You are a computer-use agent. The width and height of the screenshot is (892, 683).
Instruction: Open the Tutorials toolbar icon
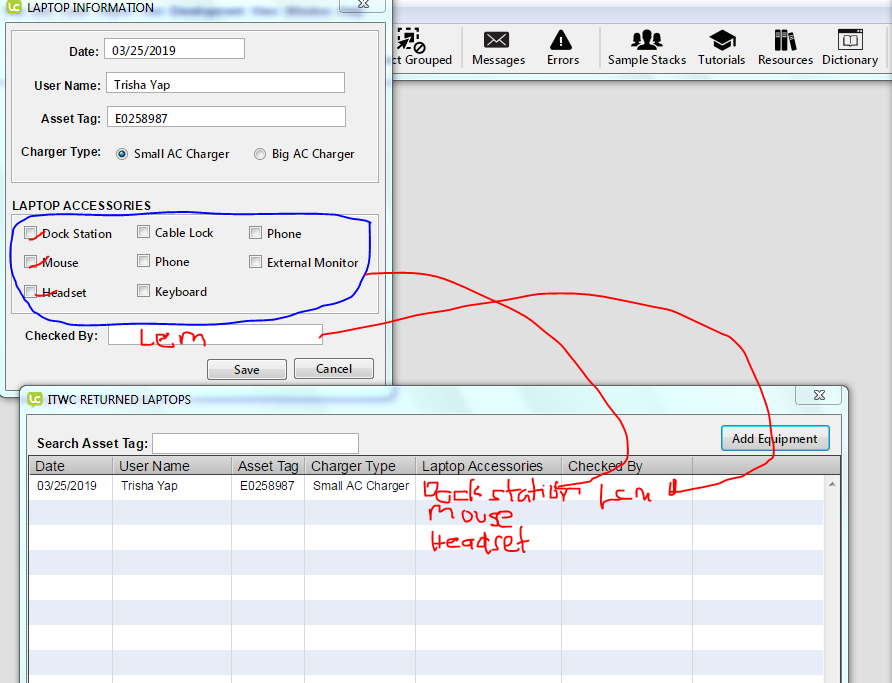(721, 47)
